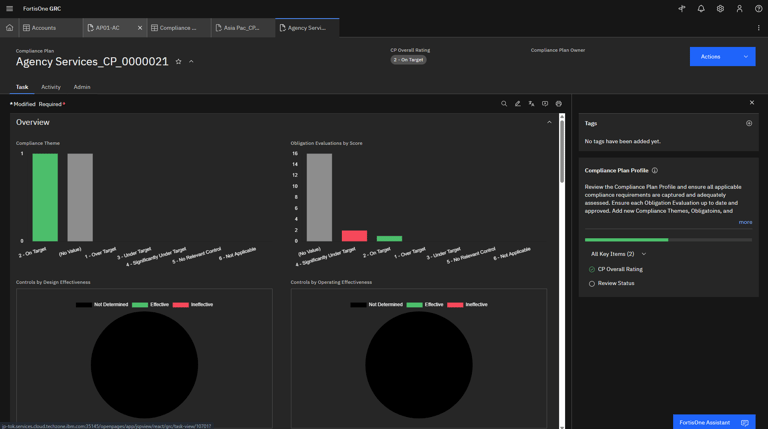This screenshot has height=429, width=768.
Task: Click the key items progress bar
Action: [668, 240]
